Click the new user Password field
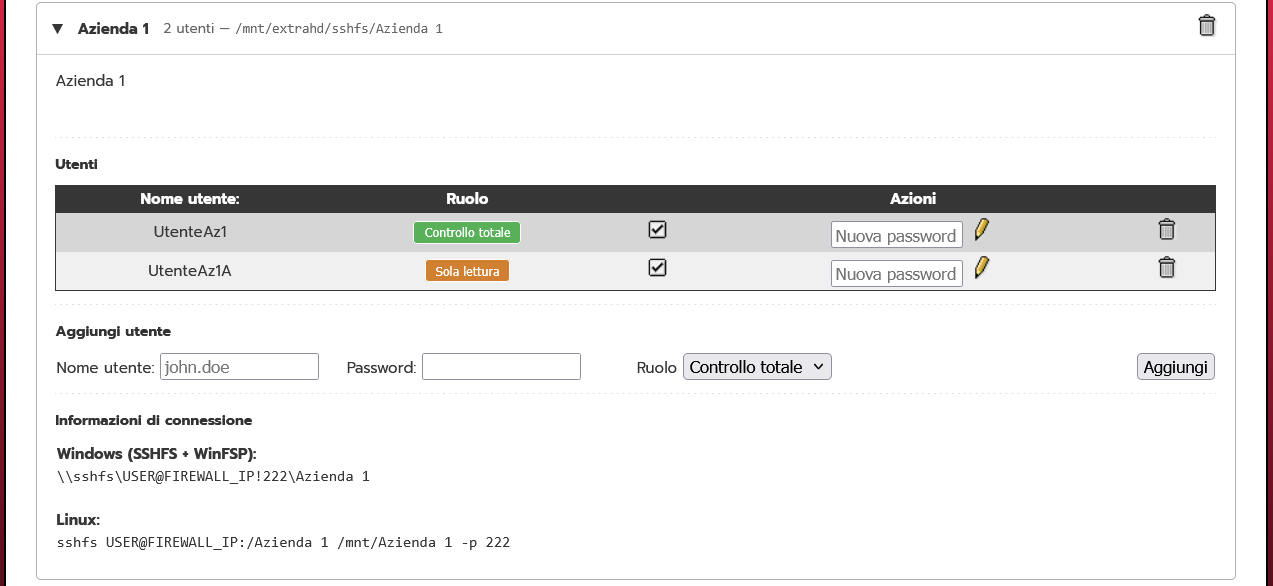Screen dimensions: 1273x586 [x=500, y=366]
